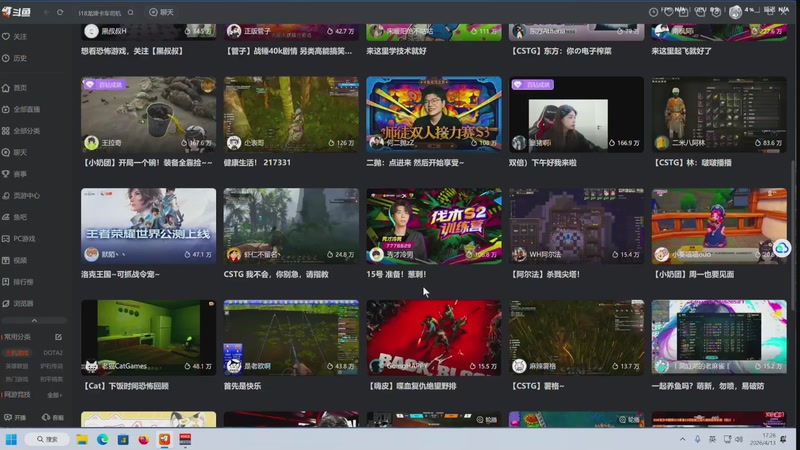
Task: Open Microsoft Edge from the taskbar
Action: (x=103, y=439)
